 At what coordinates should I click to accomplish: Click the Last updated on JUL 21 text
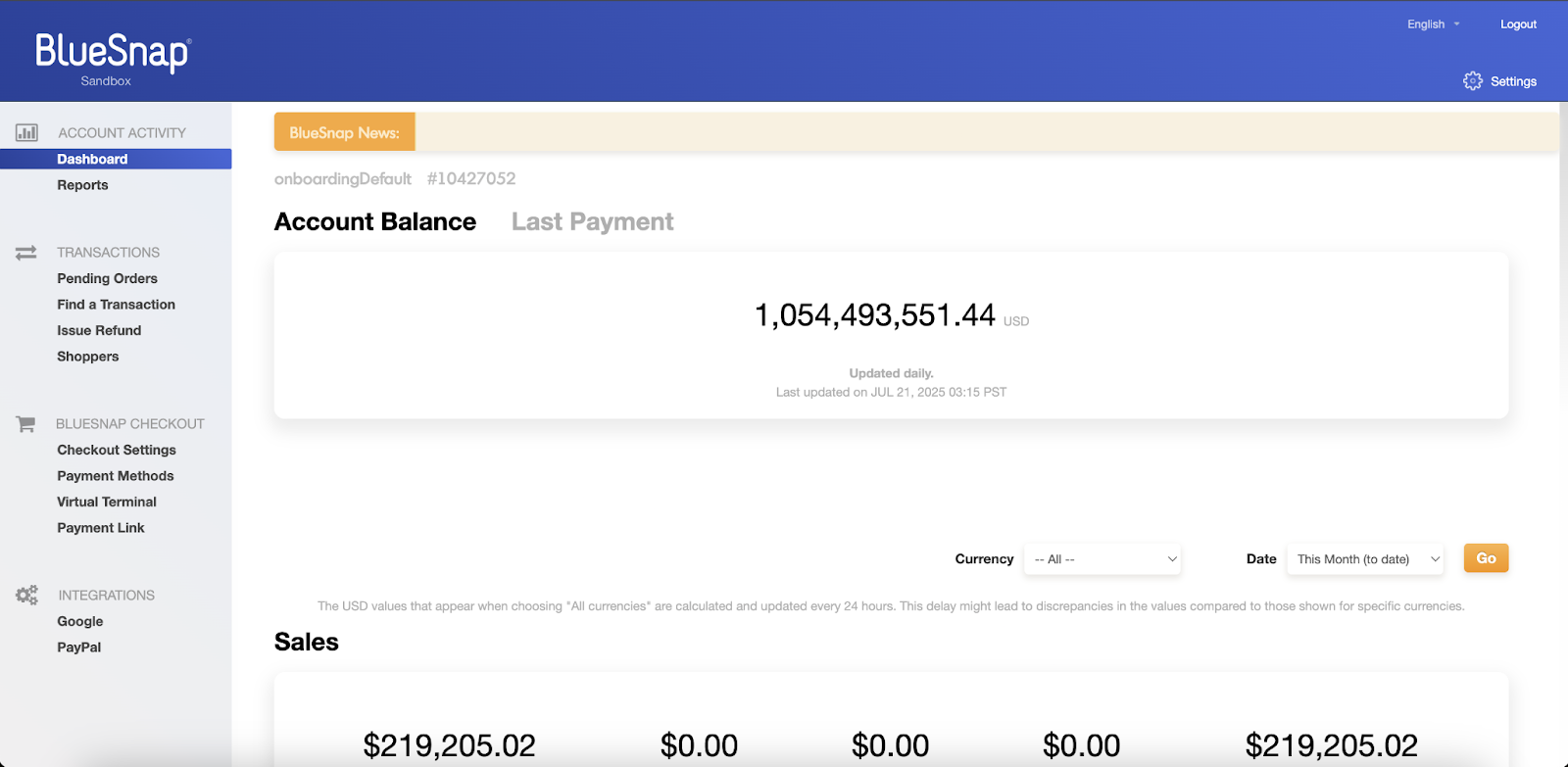click(891, 392)
